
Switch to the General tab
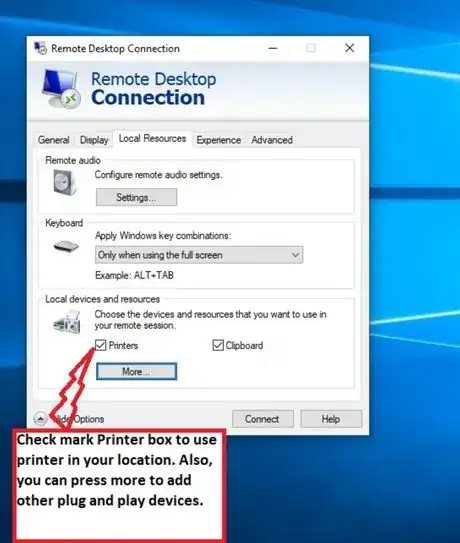[54, 140]
